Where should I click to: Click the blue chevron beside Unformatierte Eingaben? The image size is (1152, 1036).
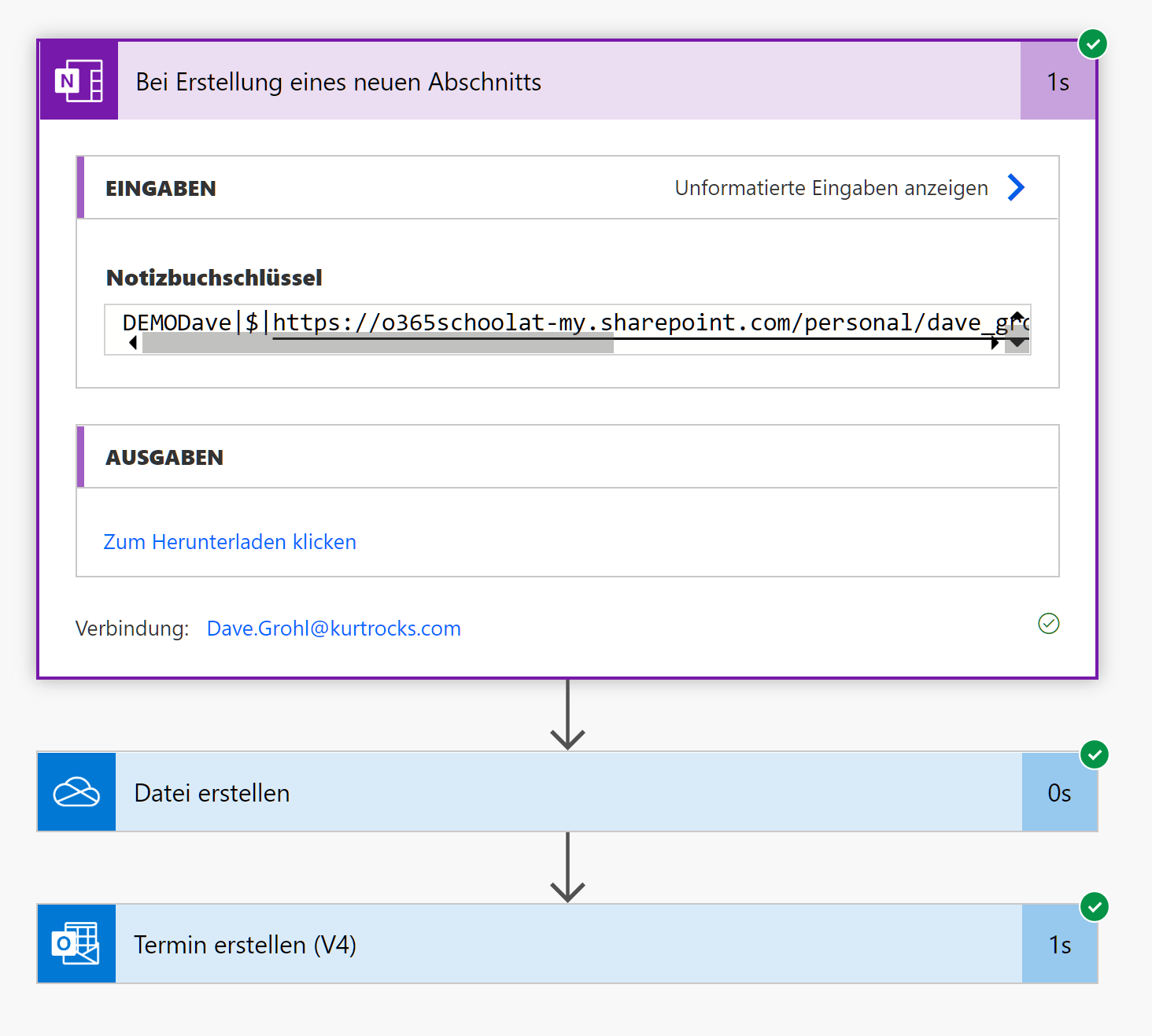(x=1016, y=187)
